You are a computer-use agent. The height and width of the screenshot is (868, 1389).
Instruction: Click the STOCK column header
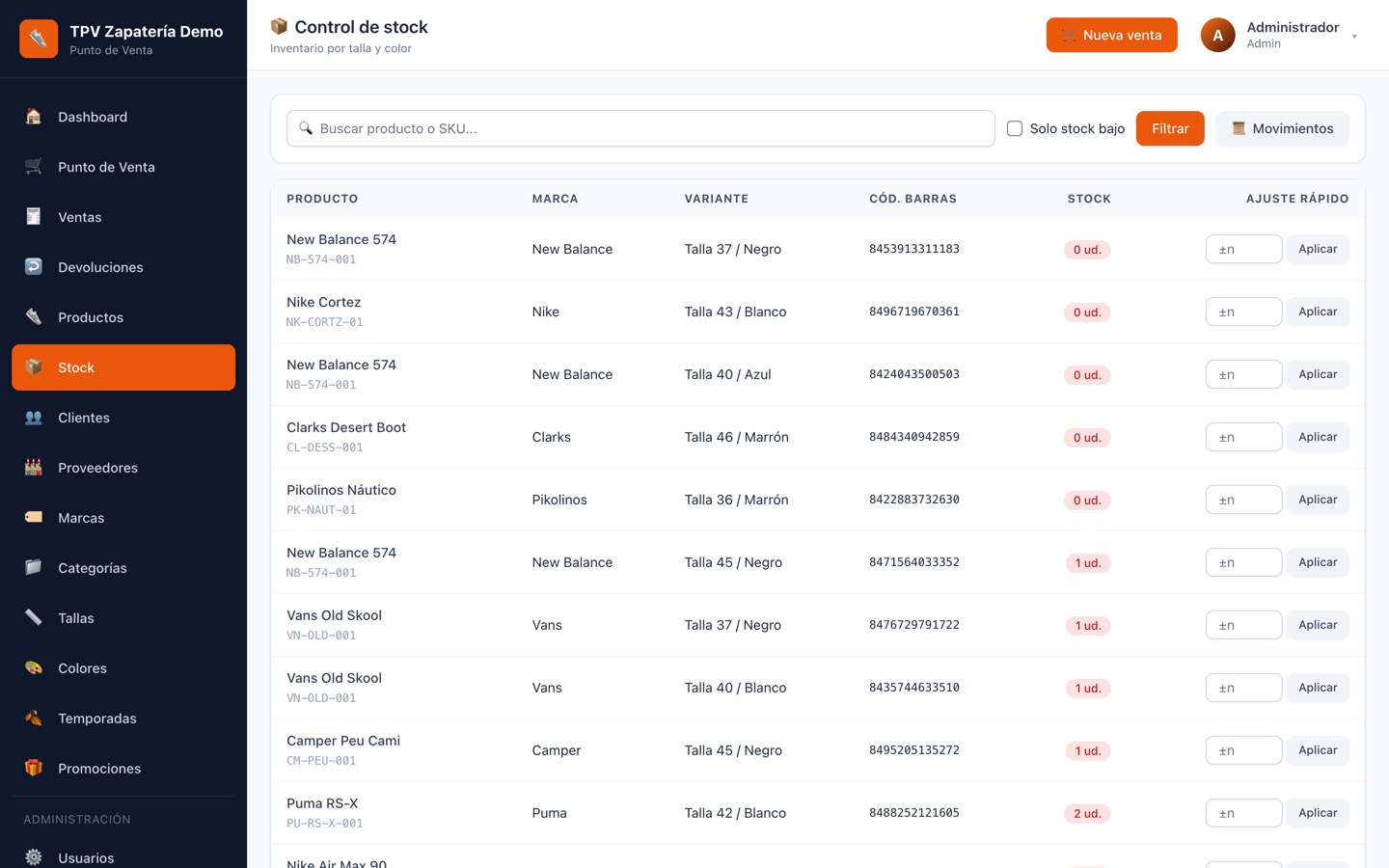coord(1089,199)
